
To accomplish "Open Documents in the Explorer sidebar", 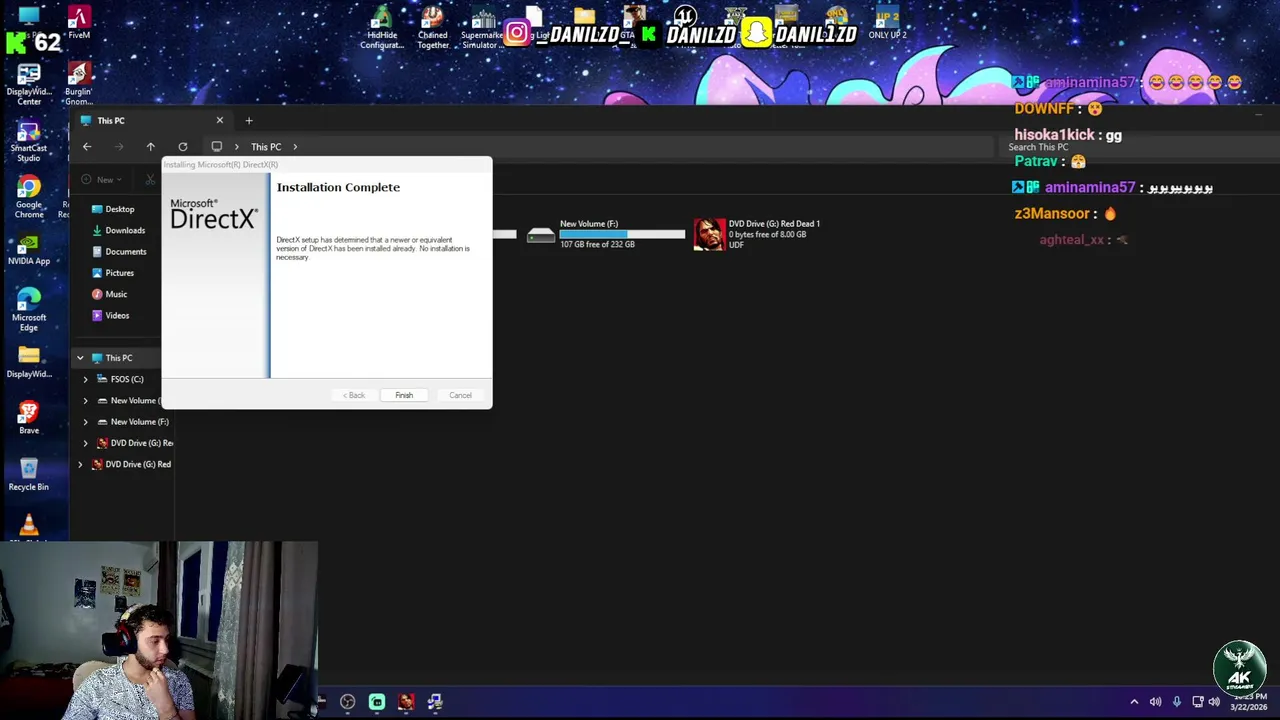I will pyautogui.click(x=125, y=252).
